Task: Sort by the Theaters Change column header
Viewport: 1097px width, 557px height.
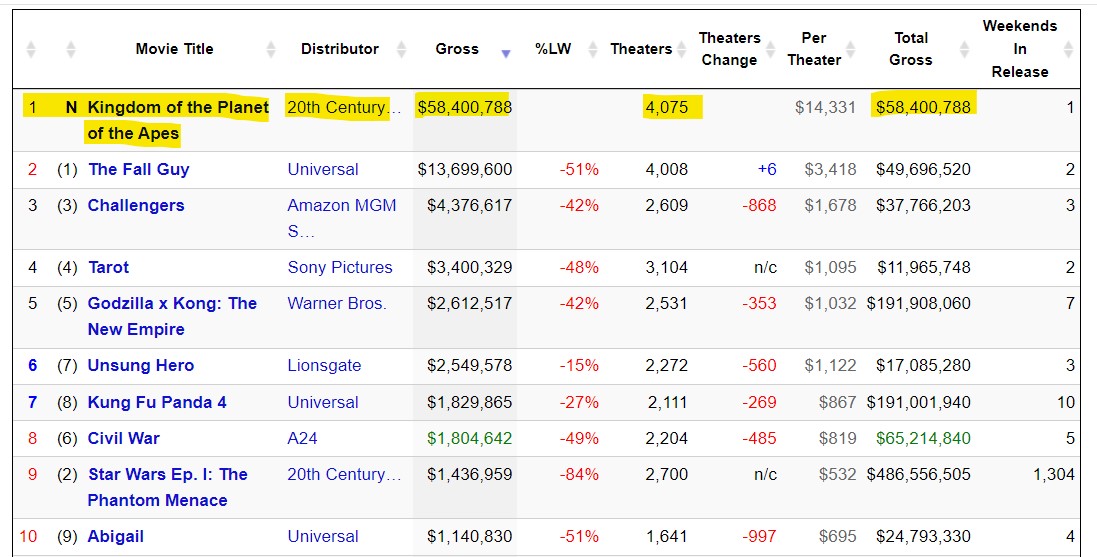Action: (x=729, y=49)
